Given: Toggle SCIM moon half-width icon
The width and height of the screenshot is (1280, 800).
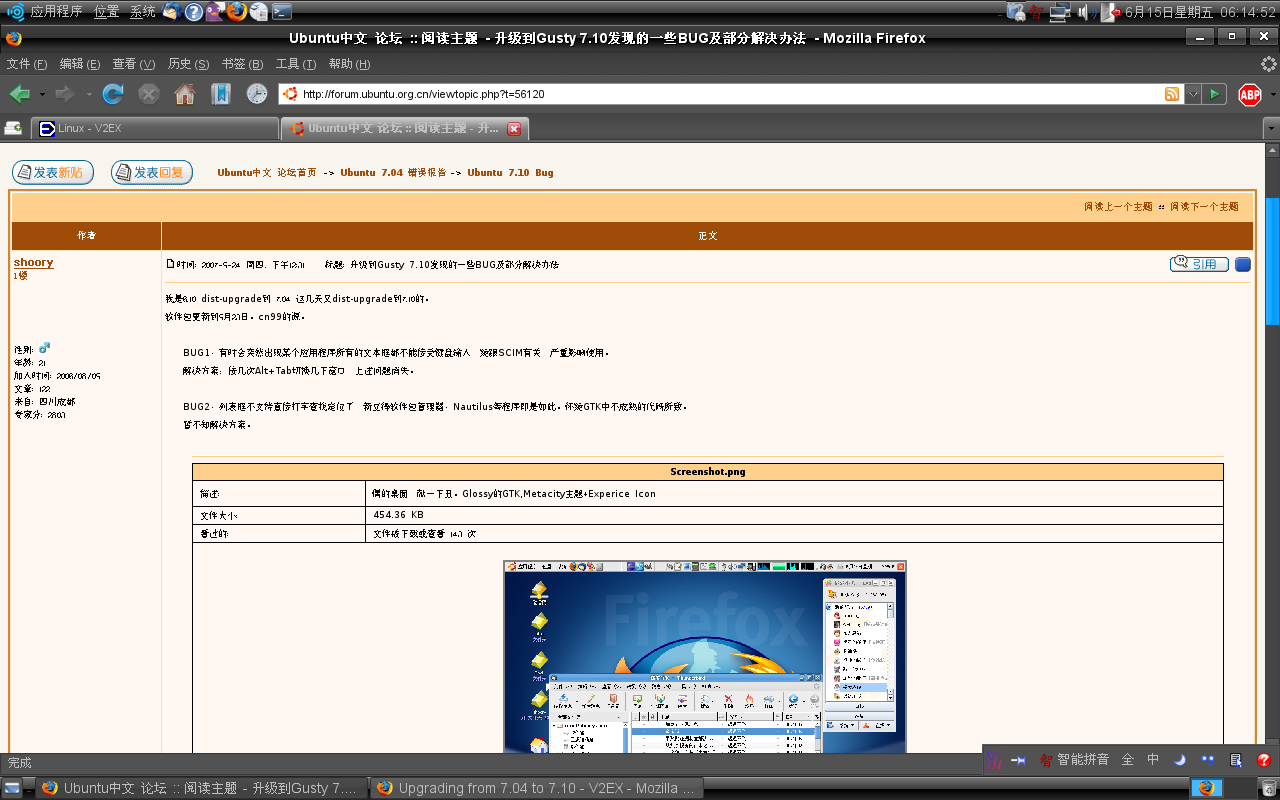Looking at the screenshot, I should tap(1180, 760).
